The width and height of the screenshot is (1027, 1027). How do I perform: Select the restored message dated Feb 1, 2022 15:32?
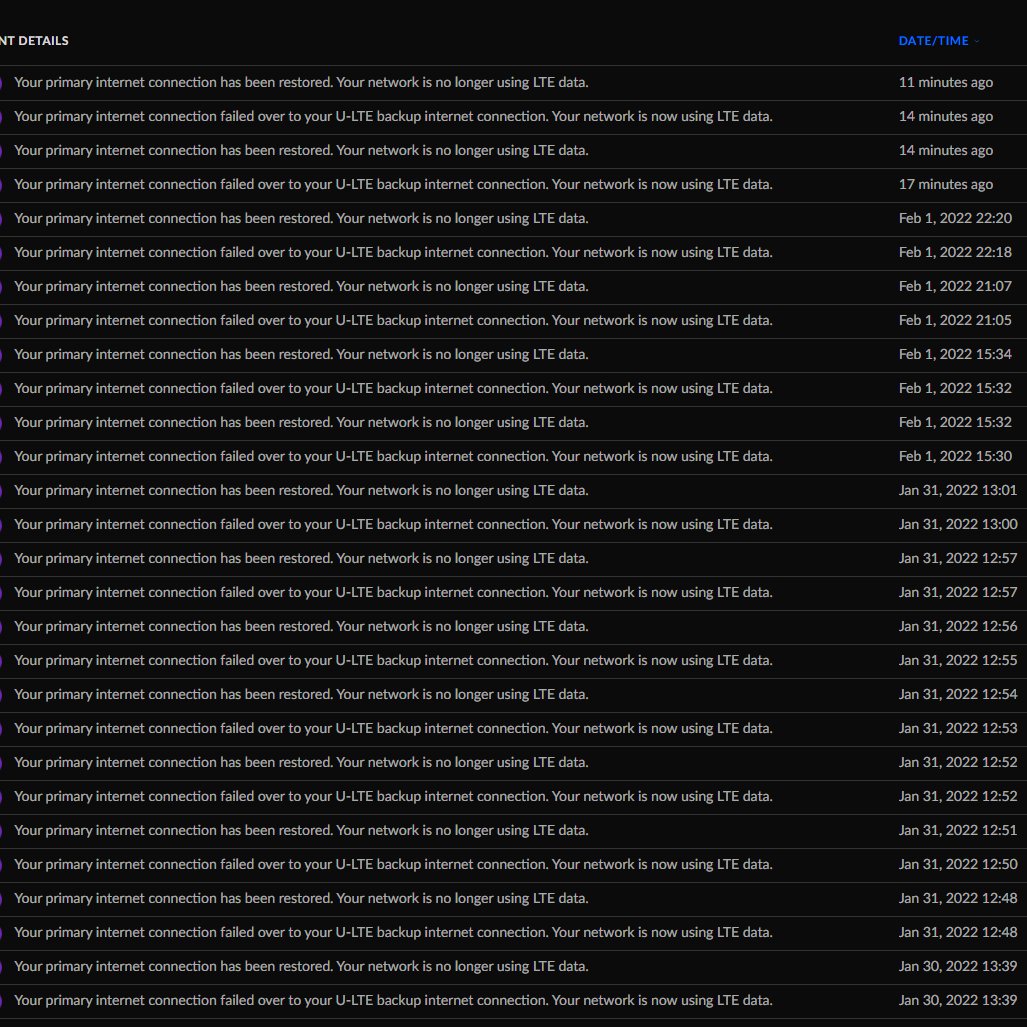[301, 423]
